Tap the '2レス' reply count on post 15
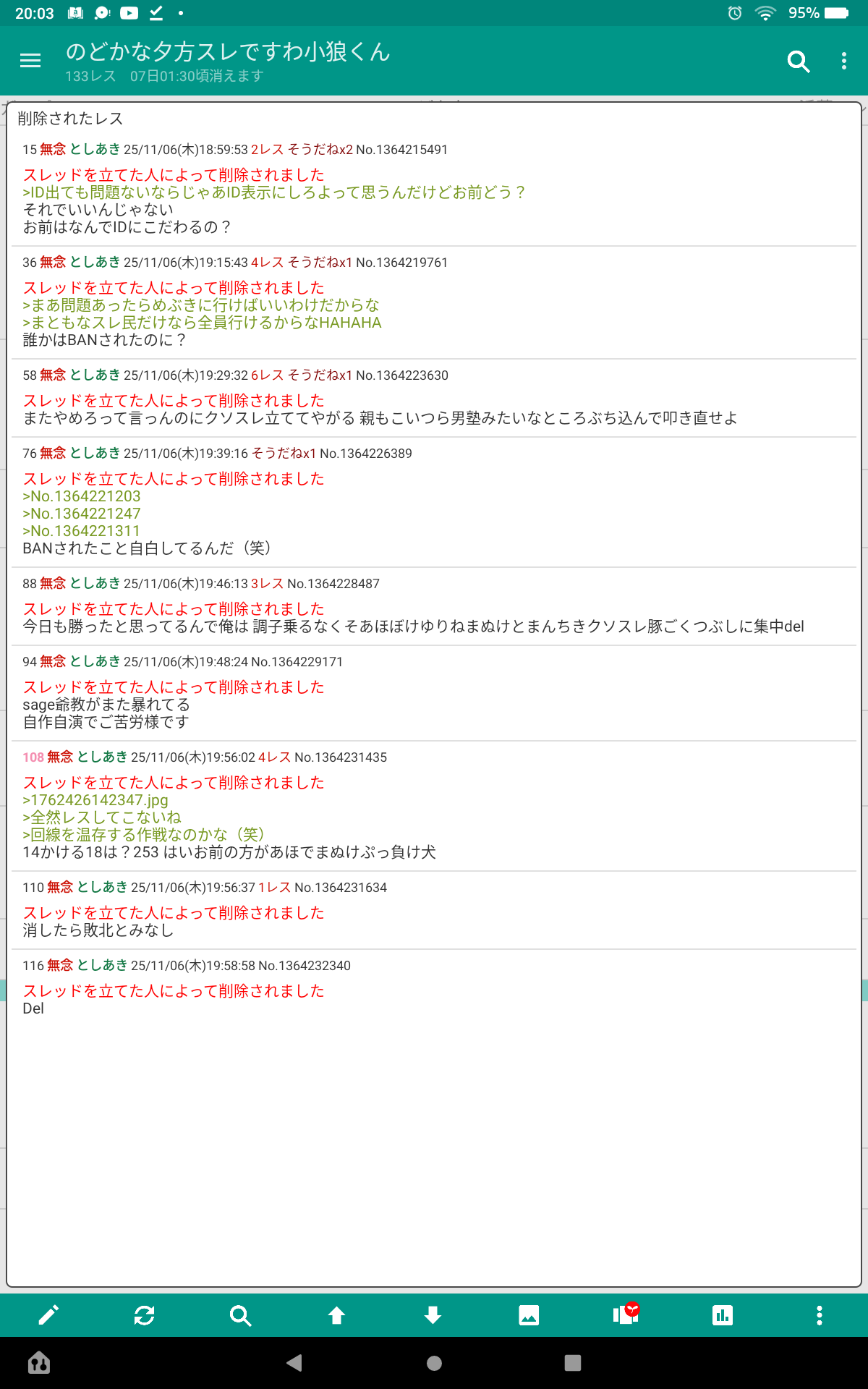The width and height of the screenshot is (868, 1389). point(267,150)
